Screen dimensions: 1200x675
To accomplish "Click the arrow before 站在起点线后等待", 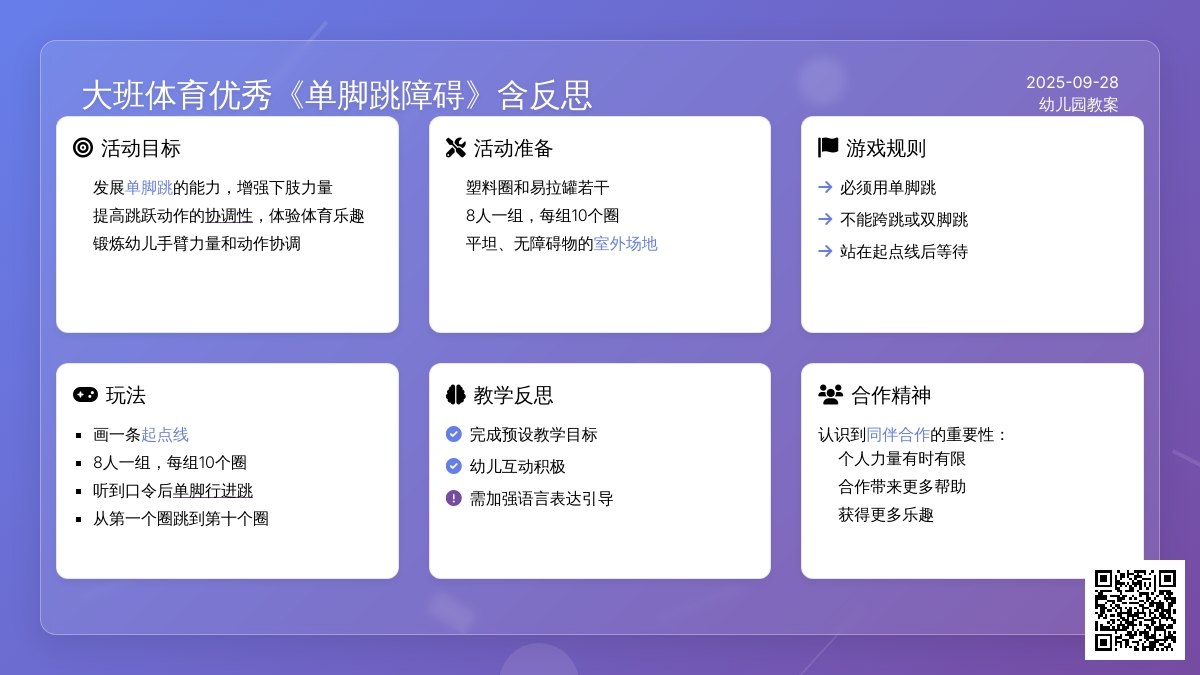I will click(825, 251).
